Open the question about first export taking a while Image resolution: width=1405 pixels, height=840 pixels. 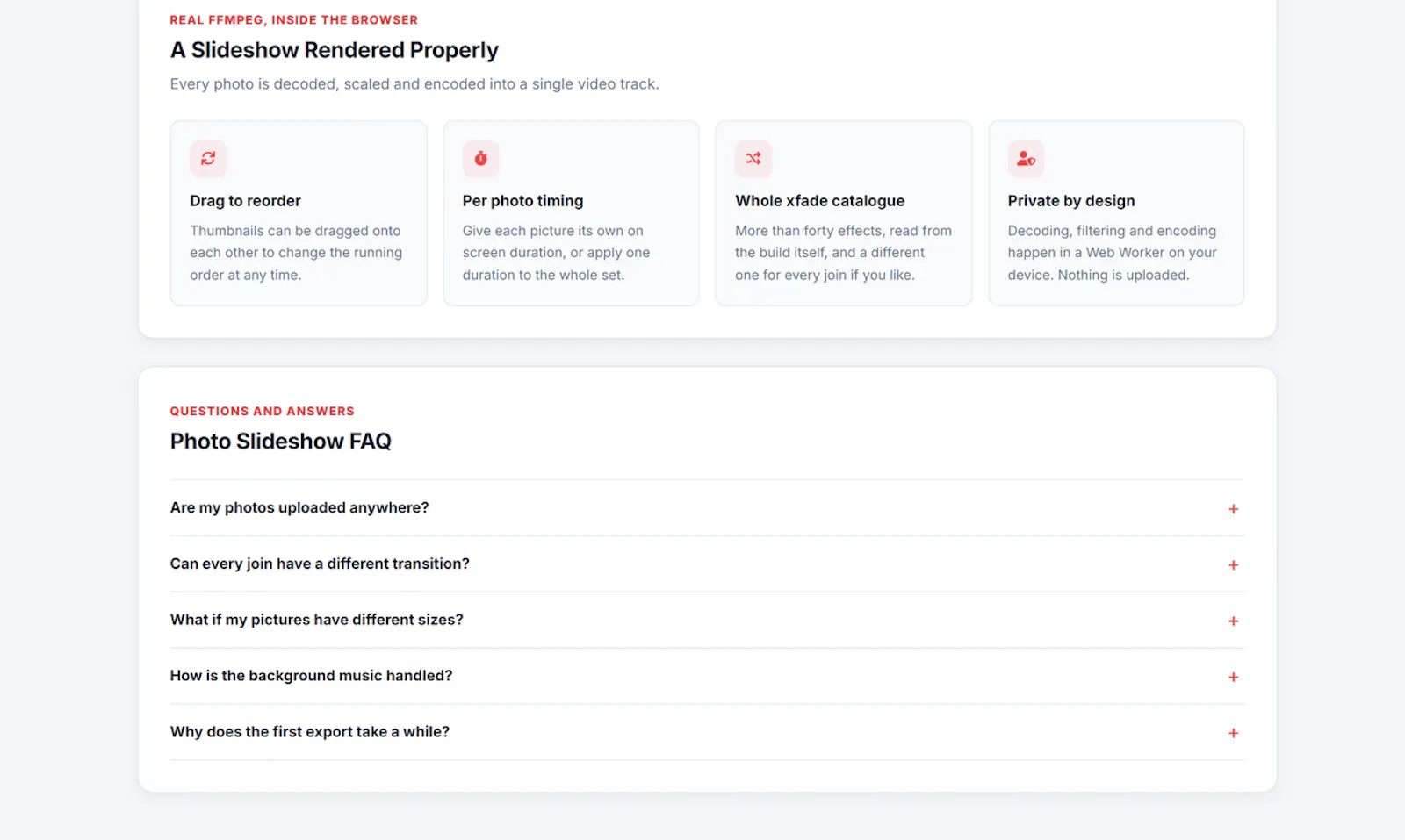point(707,732)
